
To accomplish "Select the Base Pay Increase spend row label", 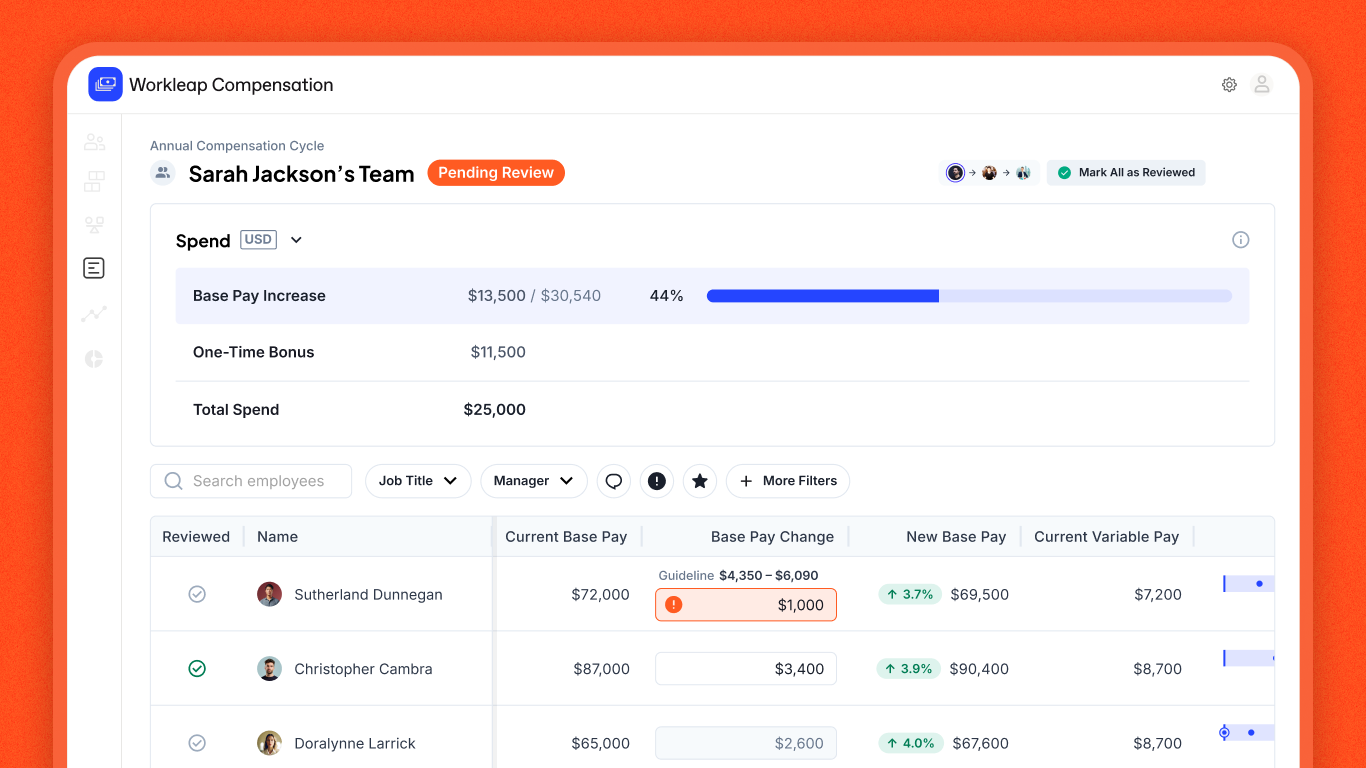I will pyautogui.click(x=259, y=296).
